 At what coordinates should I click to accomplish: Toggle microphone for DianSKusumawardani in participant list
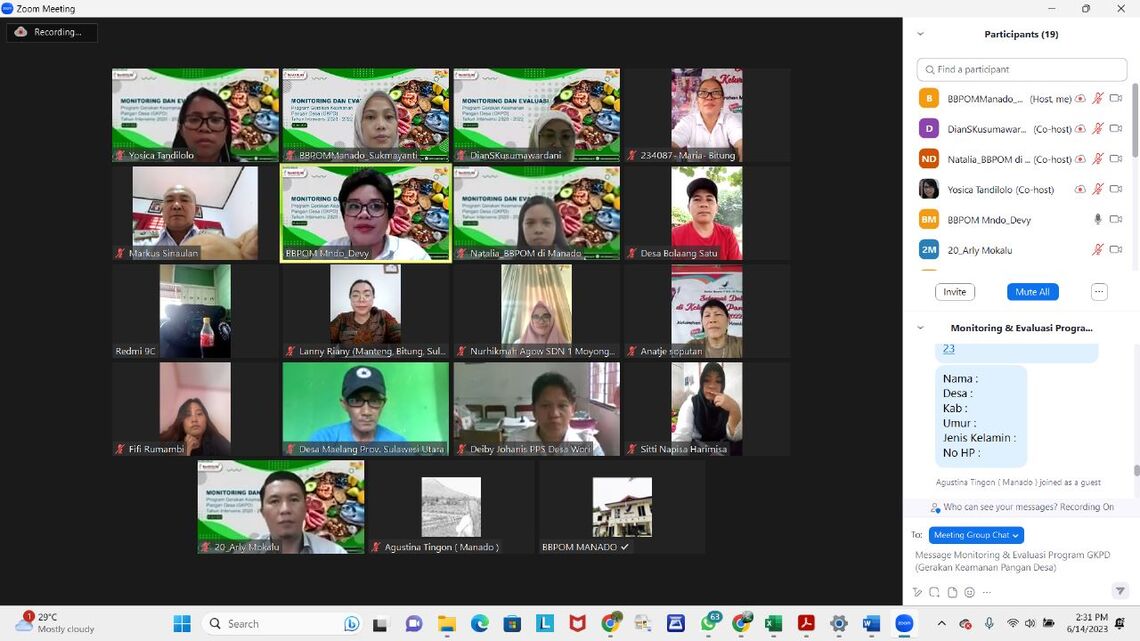coord(1097,129)
